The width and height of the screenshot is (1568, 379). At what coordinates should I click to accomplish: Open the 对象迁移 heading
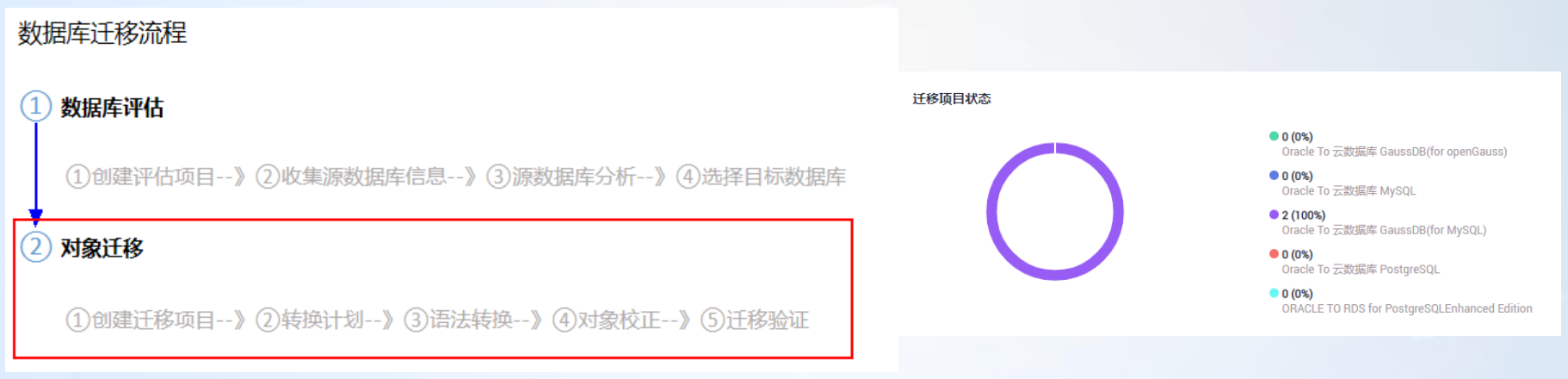[102, 248]
